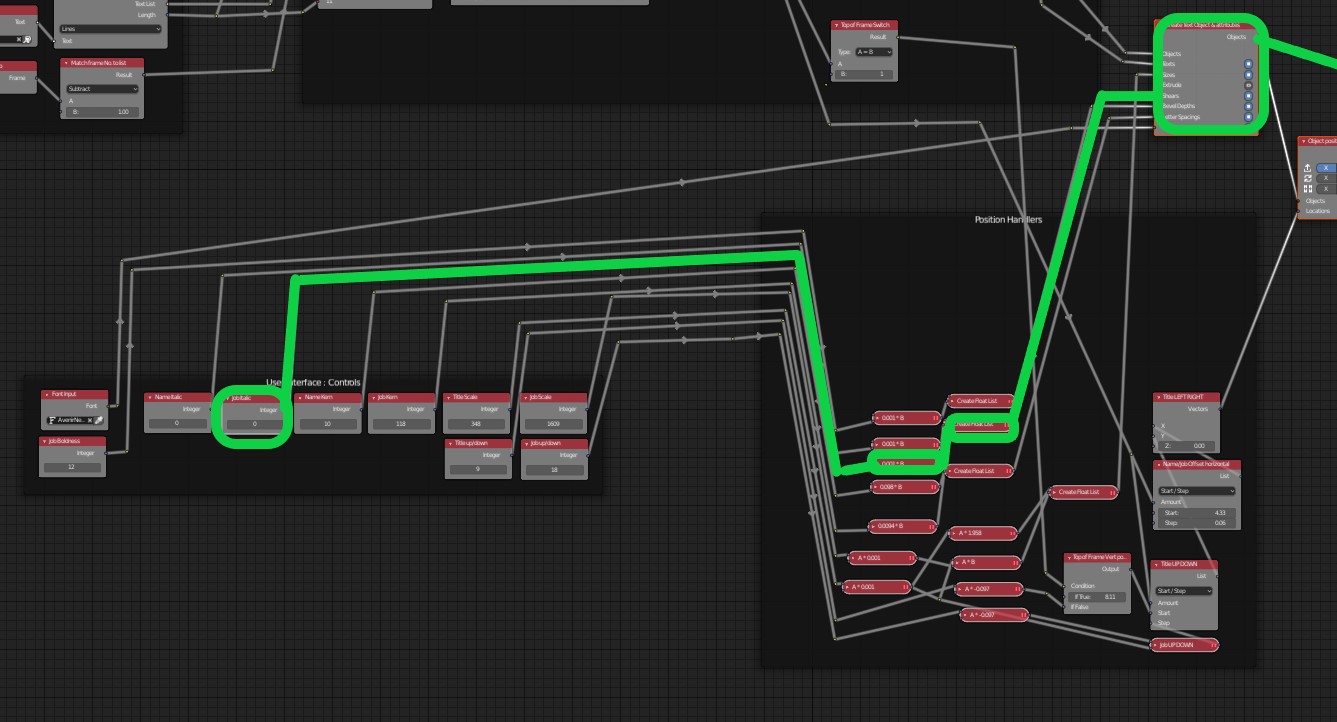Collapse the Top of Frame Switch node
The height and width of the screenshot is (722, 1337).
(x=836, y=25)
